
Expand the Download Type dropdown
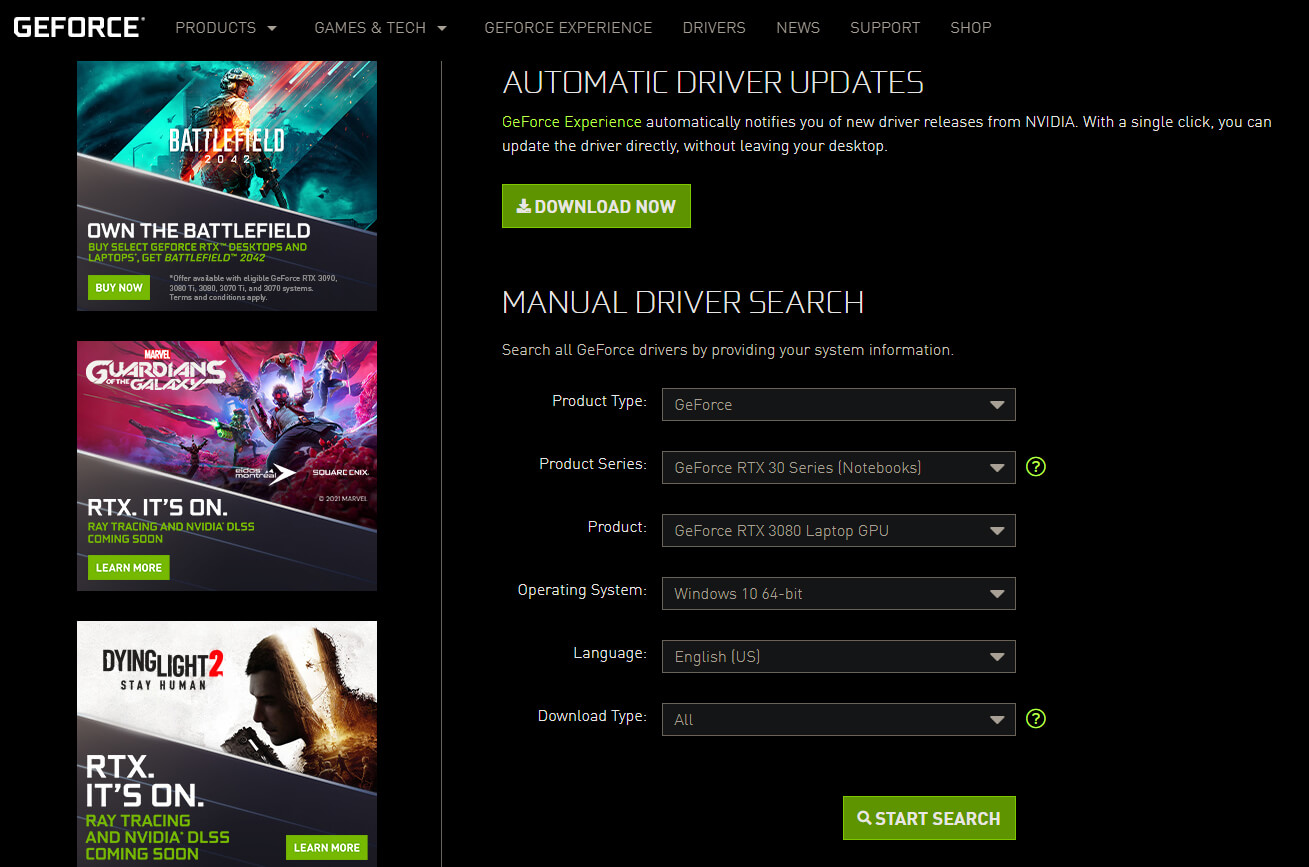point(838,719)
